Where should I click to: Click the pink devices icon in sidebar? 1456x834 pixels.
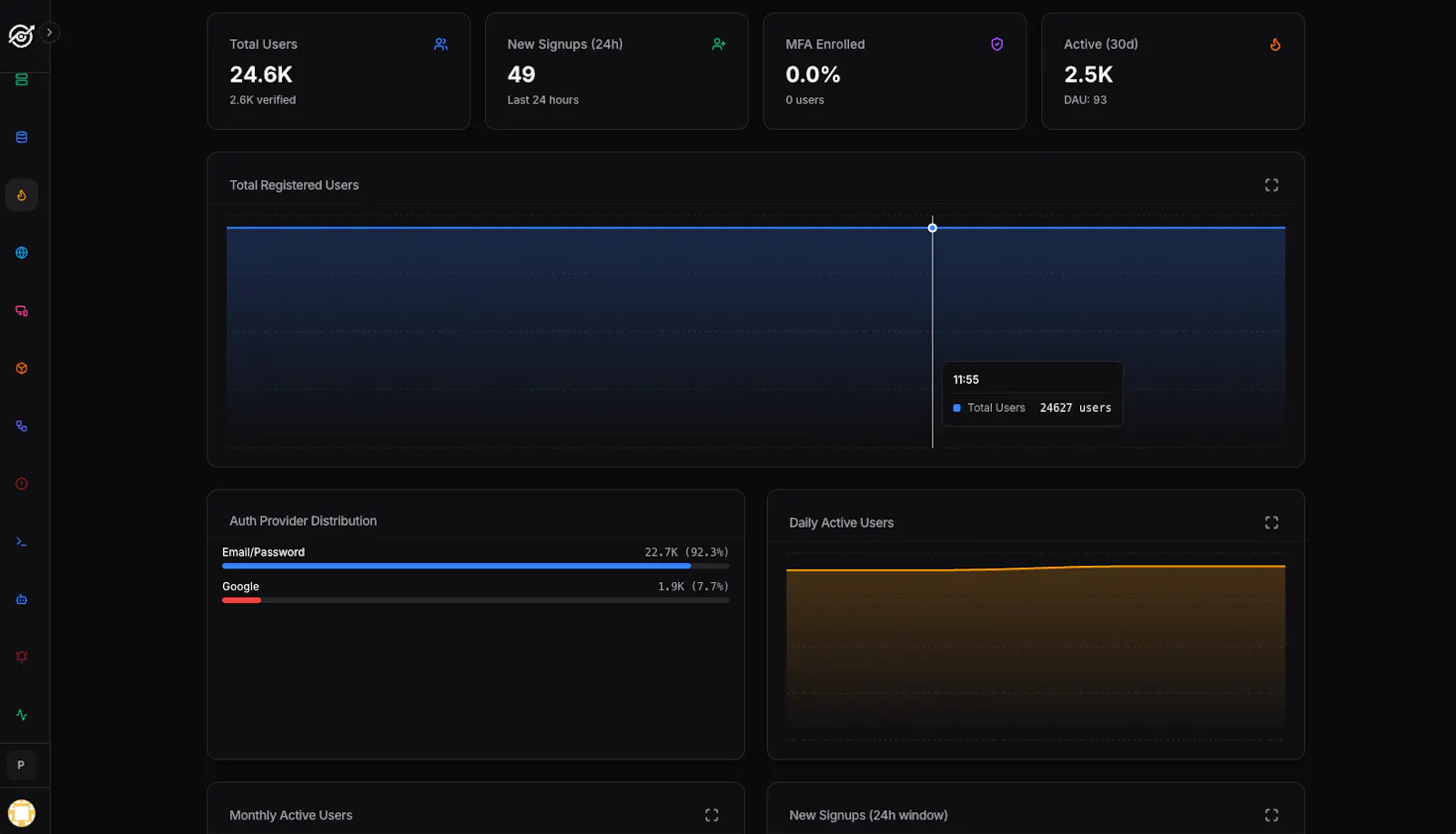[22, 311]
